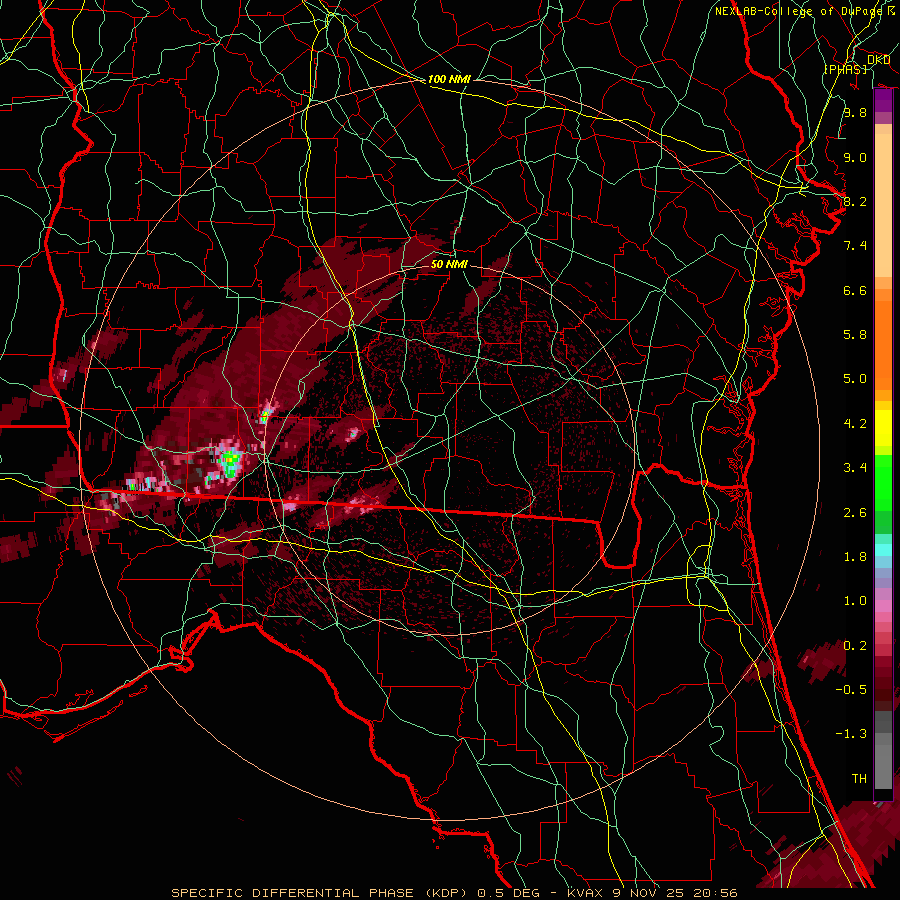Image resolution: width=900 pixels, height=900 pixels.
Task: Click the 2.6 scale value
Action: tap(855, 513)
